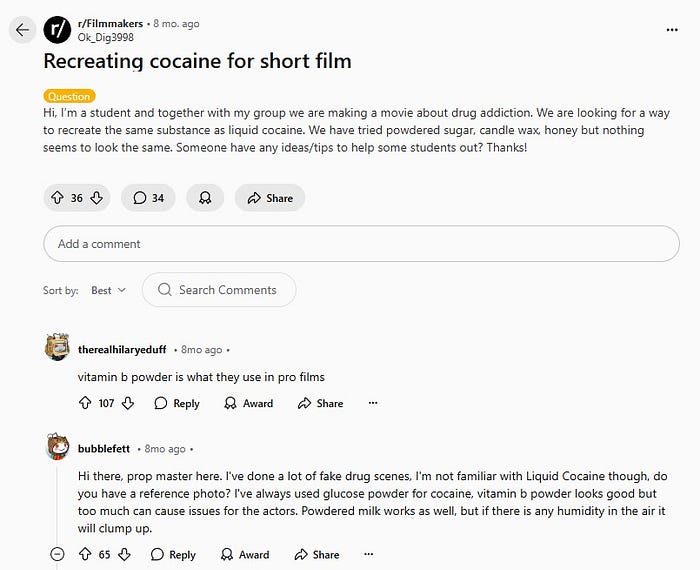Open the post's three-dot options menu
This screenshot has height=570, width=700.
671,30
